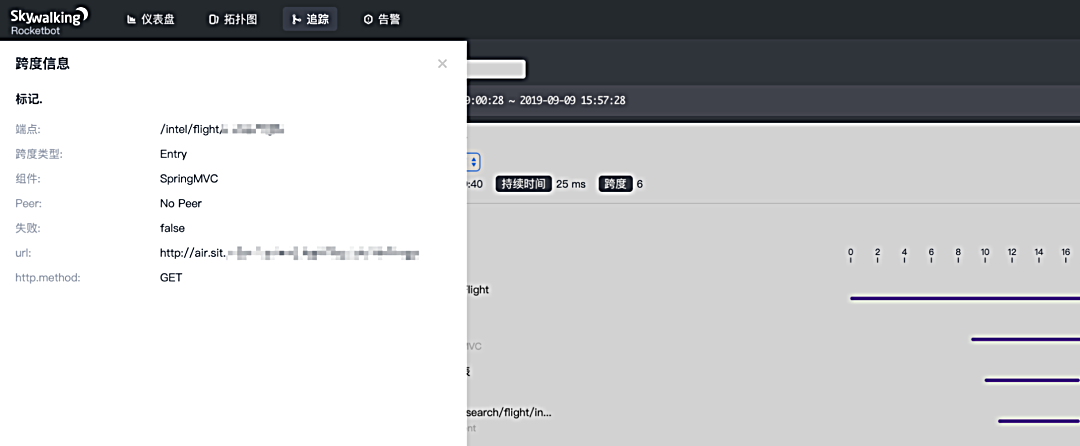Click the Entry span type value
The image size is (1080, 446).
[x=174, y=154]
